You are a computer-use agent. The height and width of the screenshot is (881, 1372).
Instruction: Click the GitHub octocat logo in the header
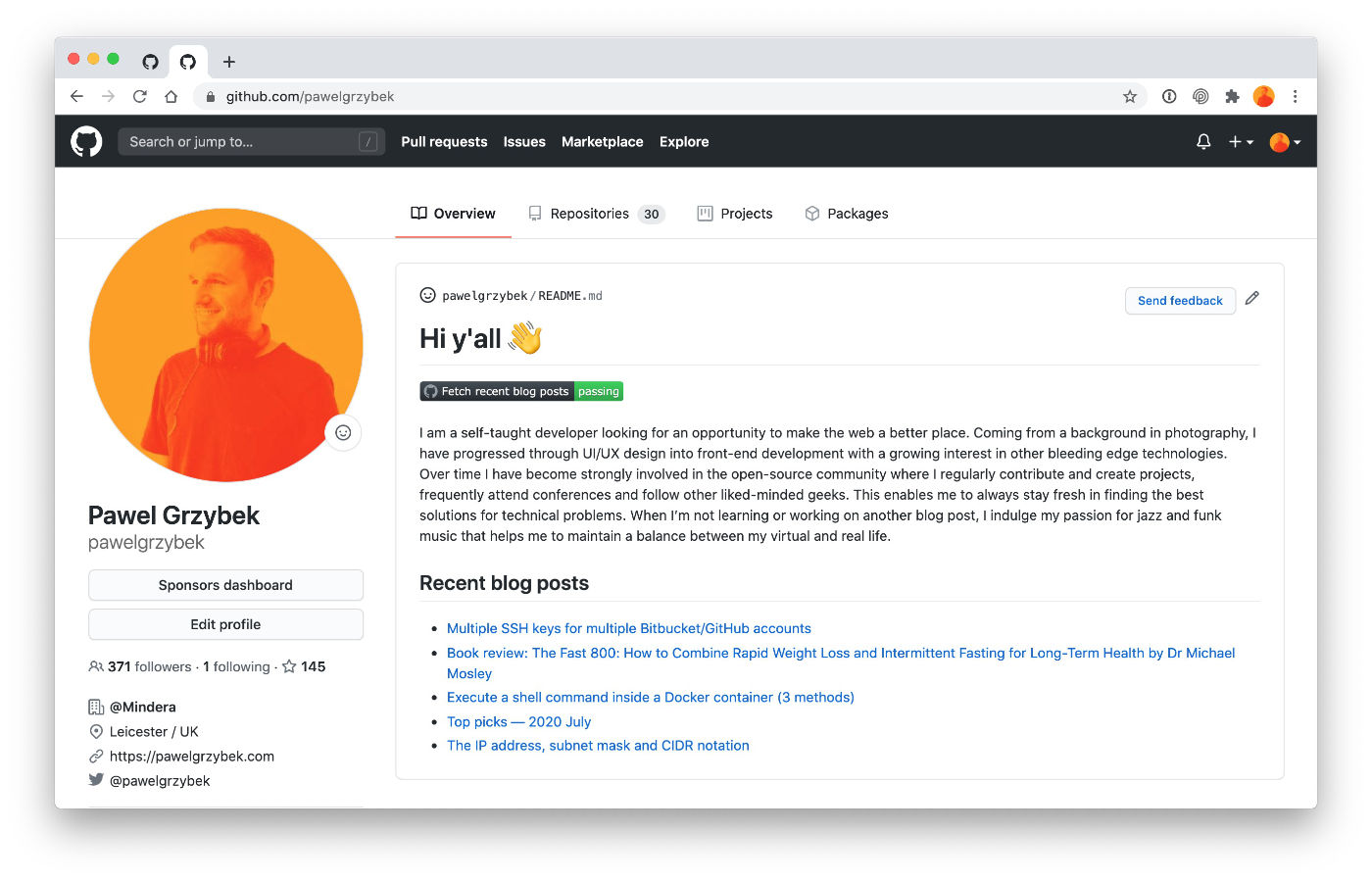pos(85,141)
